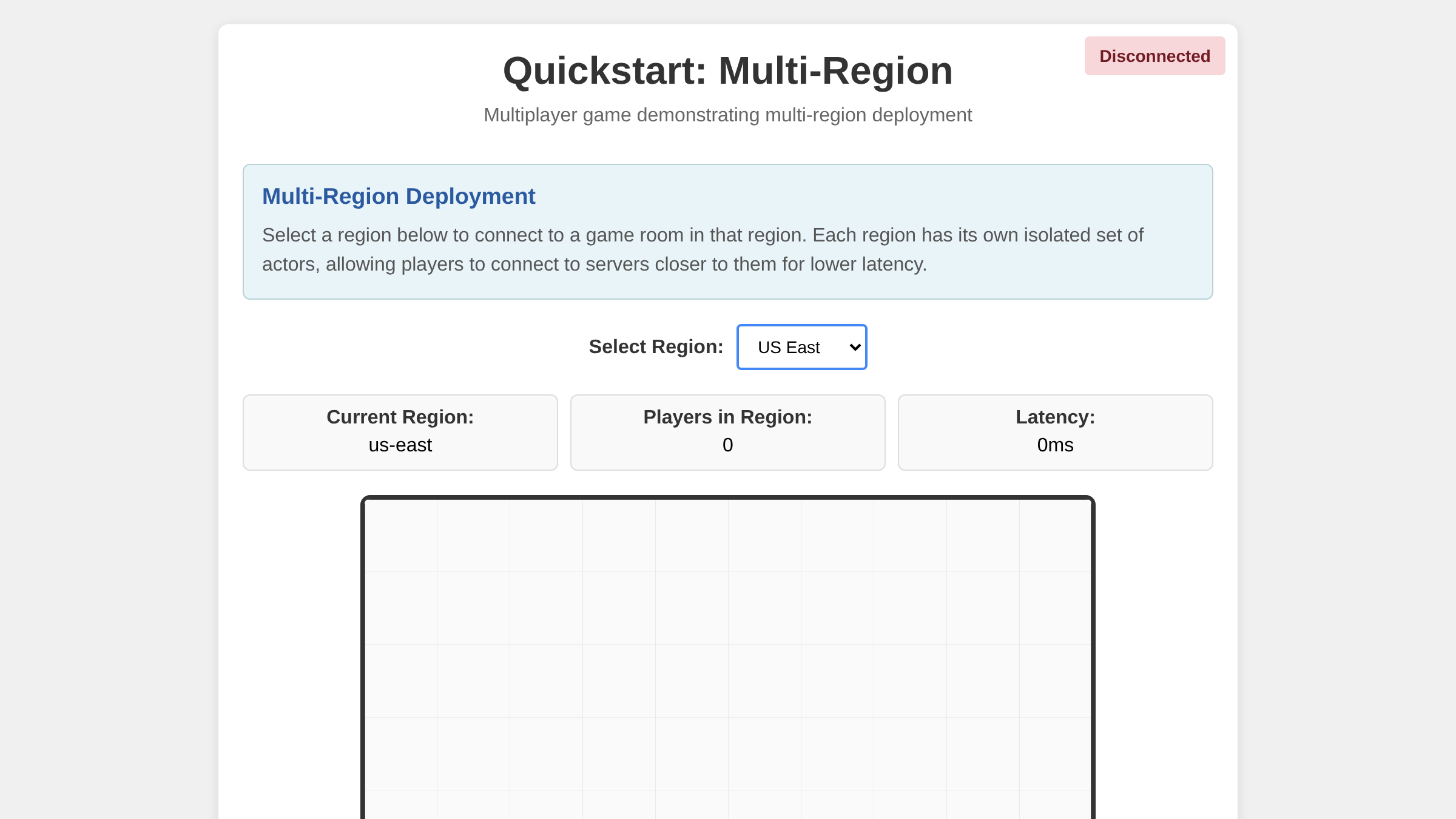The image size is (1456, 819).
Task: Click the Players in Region counter
Action: pos(727,431)
